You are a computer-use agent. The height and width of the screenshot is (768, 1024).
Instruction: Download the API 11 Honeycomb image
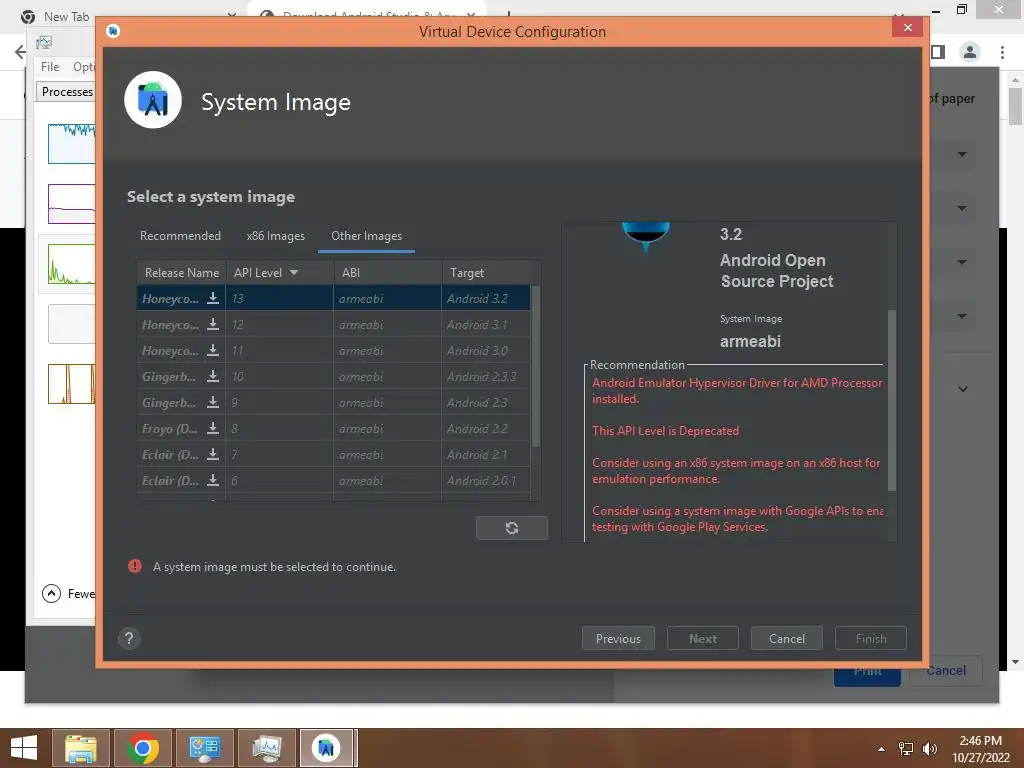pyautogui.click(x=213, y=351)
